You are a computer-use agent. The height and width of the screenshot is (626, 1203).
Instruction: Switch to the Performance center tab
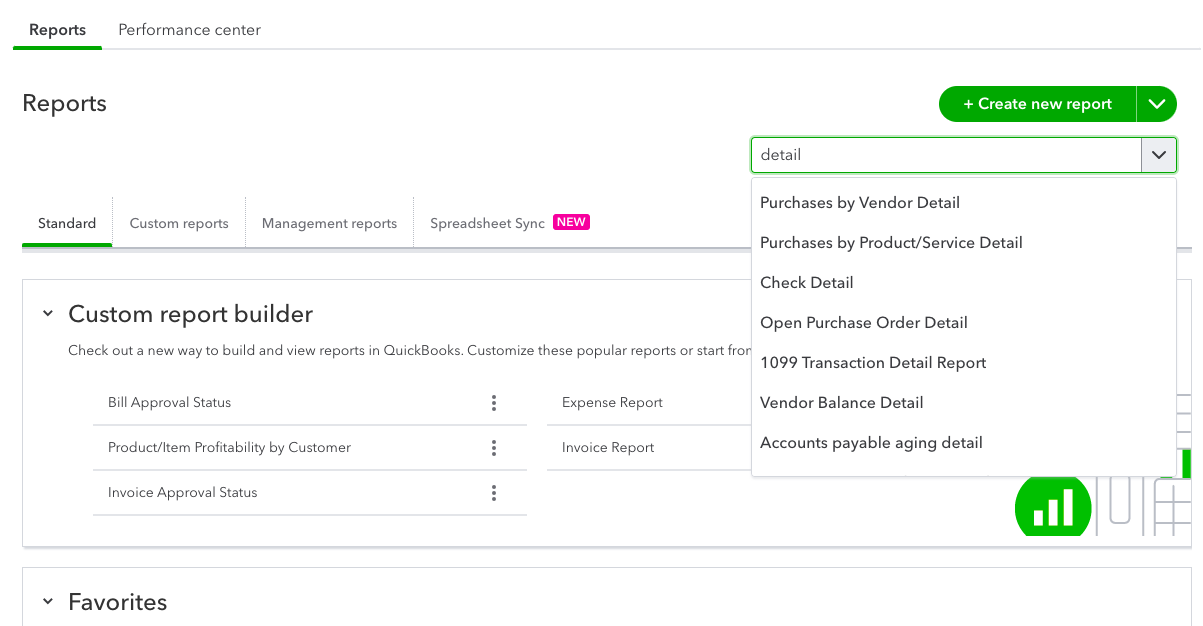[x=189, y=30]
